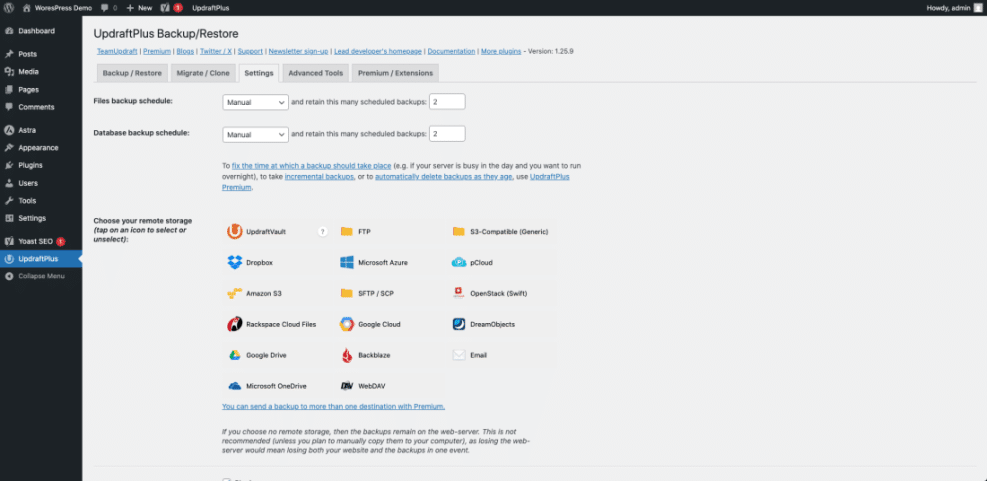
Task: Open UpdraftPlus in sidebar
Action: (x=41, y=259)
